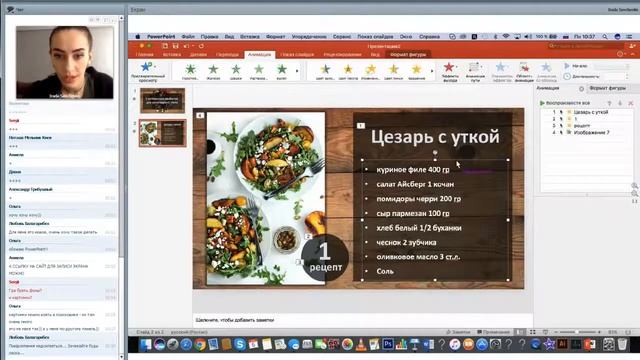Open the Файл menu
Image resolution: width=640 pixels, height=360 pixels.
[188, 37]
